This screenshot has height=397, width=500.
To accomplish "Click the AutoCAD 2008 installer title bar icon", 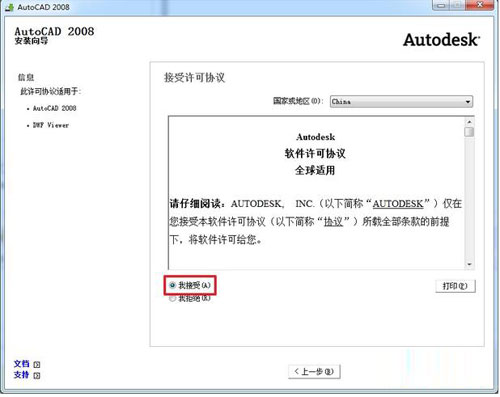I will pos(9,7).
